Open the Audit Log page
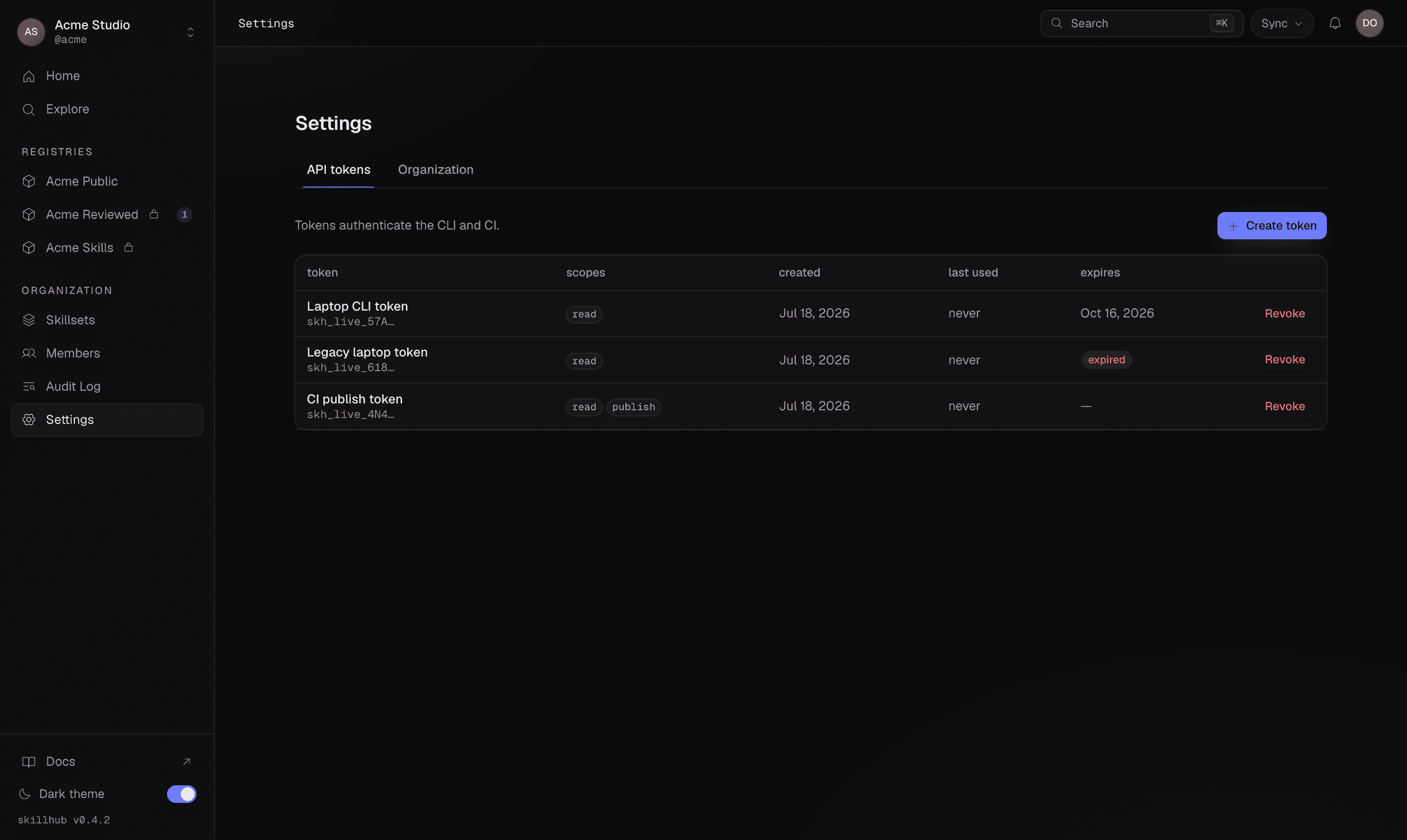1407x840 pixels. pos(107,387)
